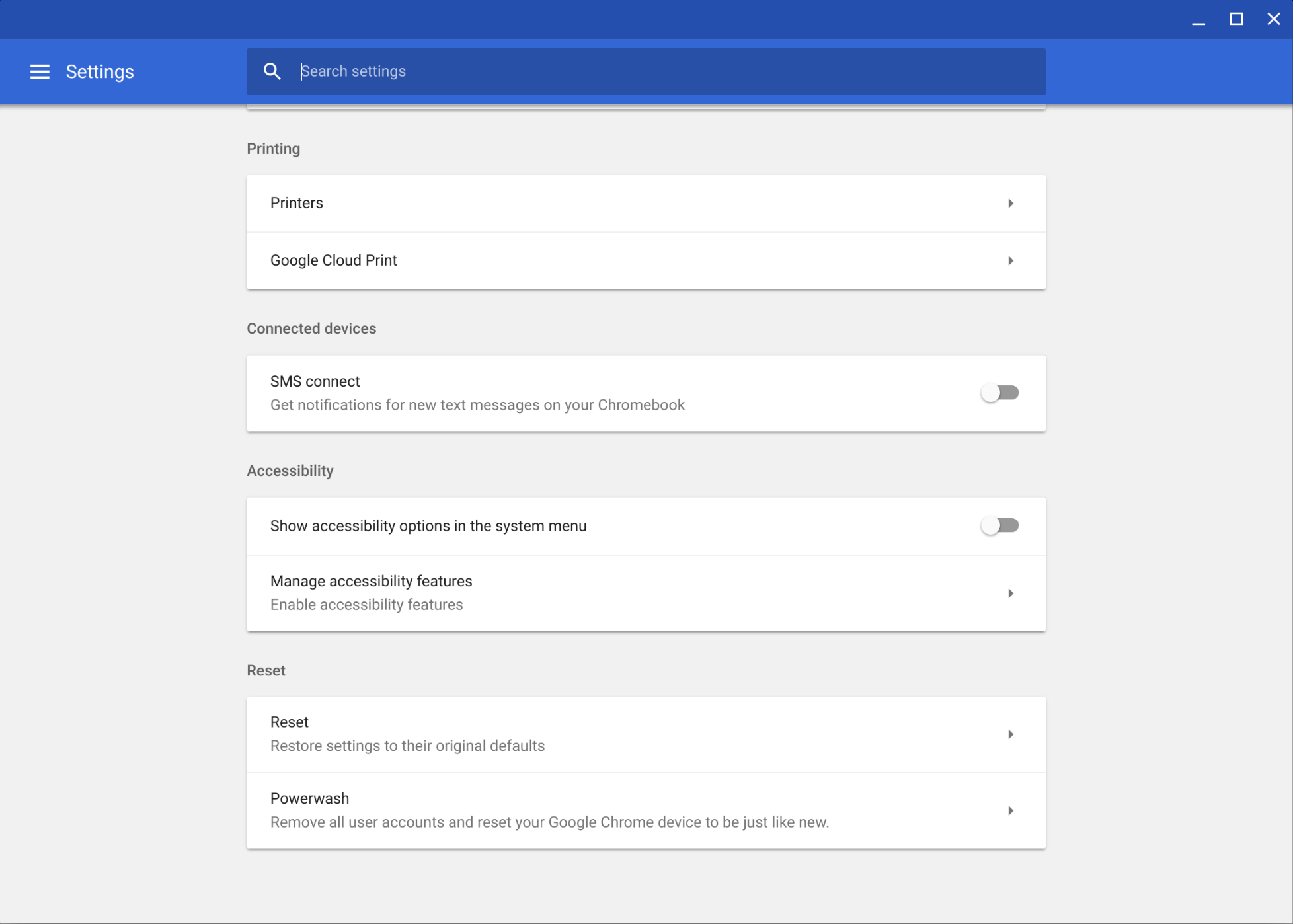Image resolution: width=1293 pixels, height=924 pixels.
Task: Open the hamburger main menu
Action: (40, 71)
